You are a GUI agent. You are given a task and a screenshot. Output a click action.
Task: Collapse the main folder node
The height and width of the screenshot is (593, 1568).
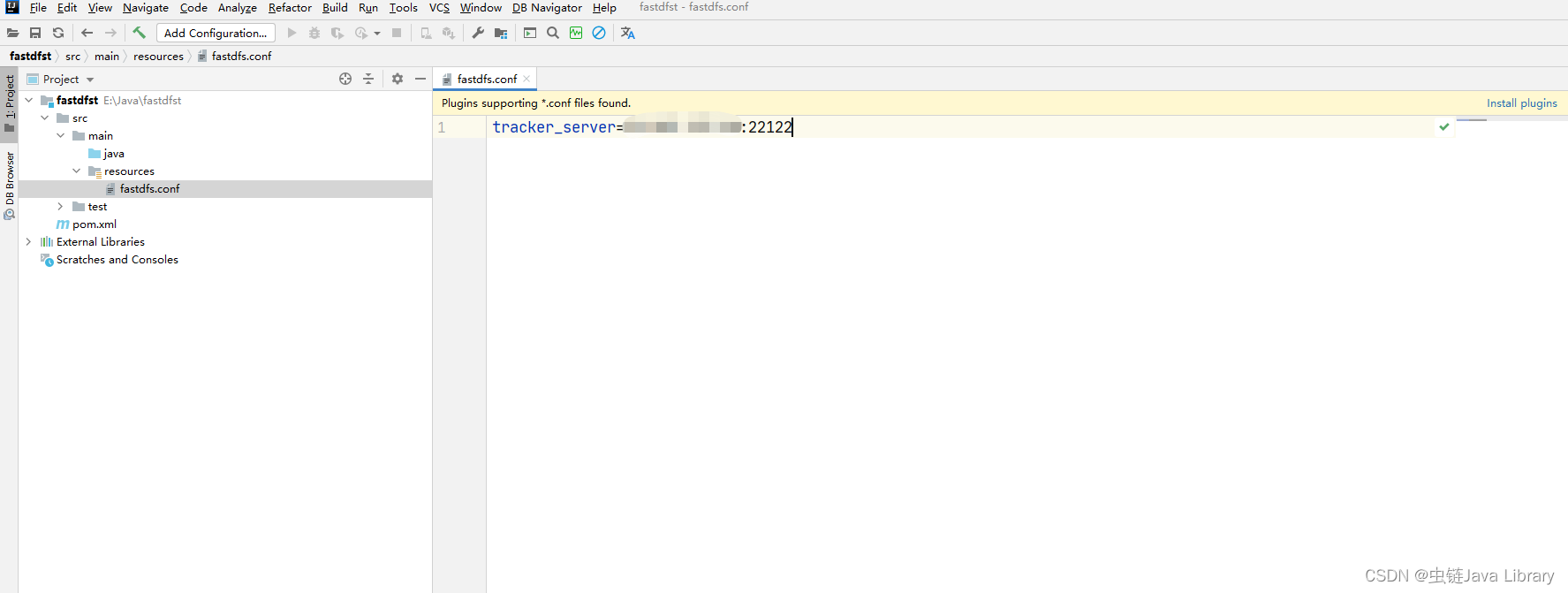tap(61, 135)
